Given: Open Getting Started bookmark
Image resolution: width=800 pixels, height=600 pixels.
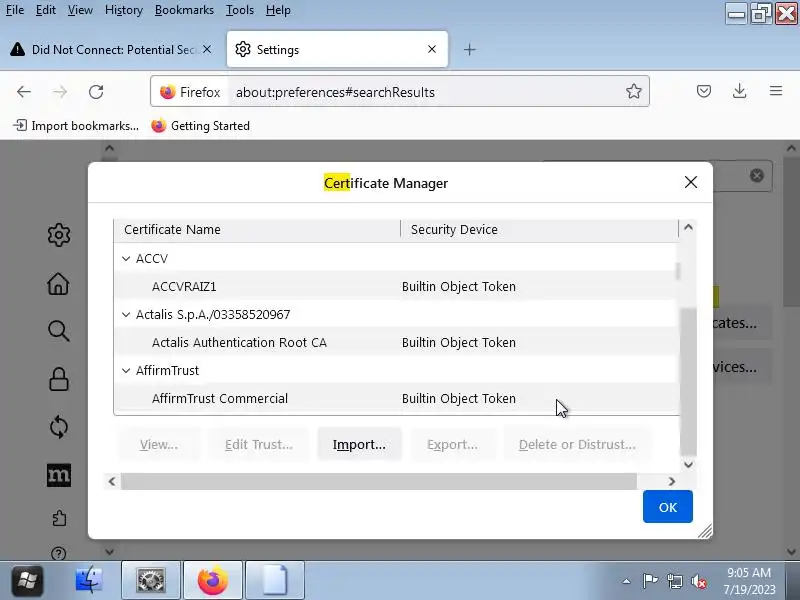Looking at the screenshot, I should [201, 126].
